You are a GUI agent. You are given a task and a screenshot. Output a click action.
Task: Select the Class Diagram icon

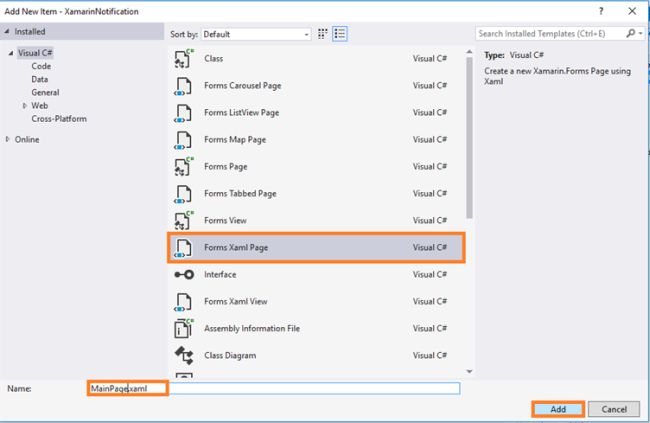coord(183,355)
